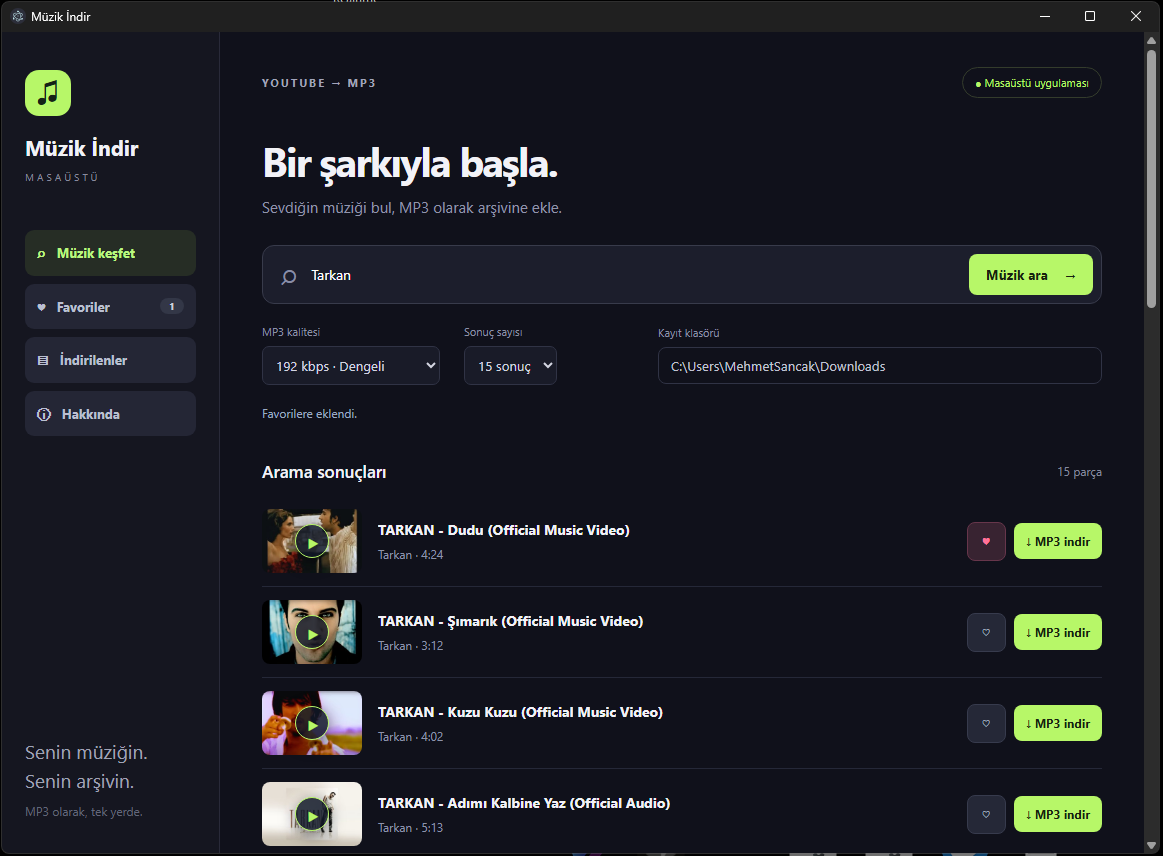Viewport: 1163px width, 856px height.
Task: Play preview of TARKAN - Şımarık
Action: coord(312,633)
